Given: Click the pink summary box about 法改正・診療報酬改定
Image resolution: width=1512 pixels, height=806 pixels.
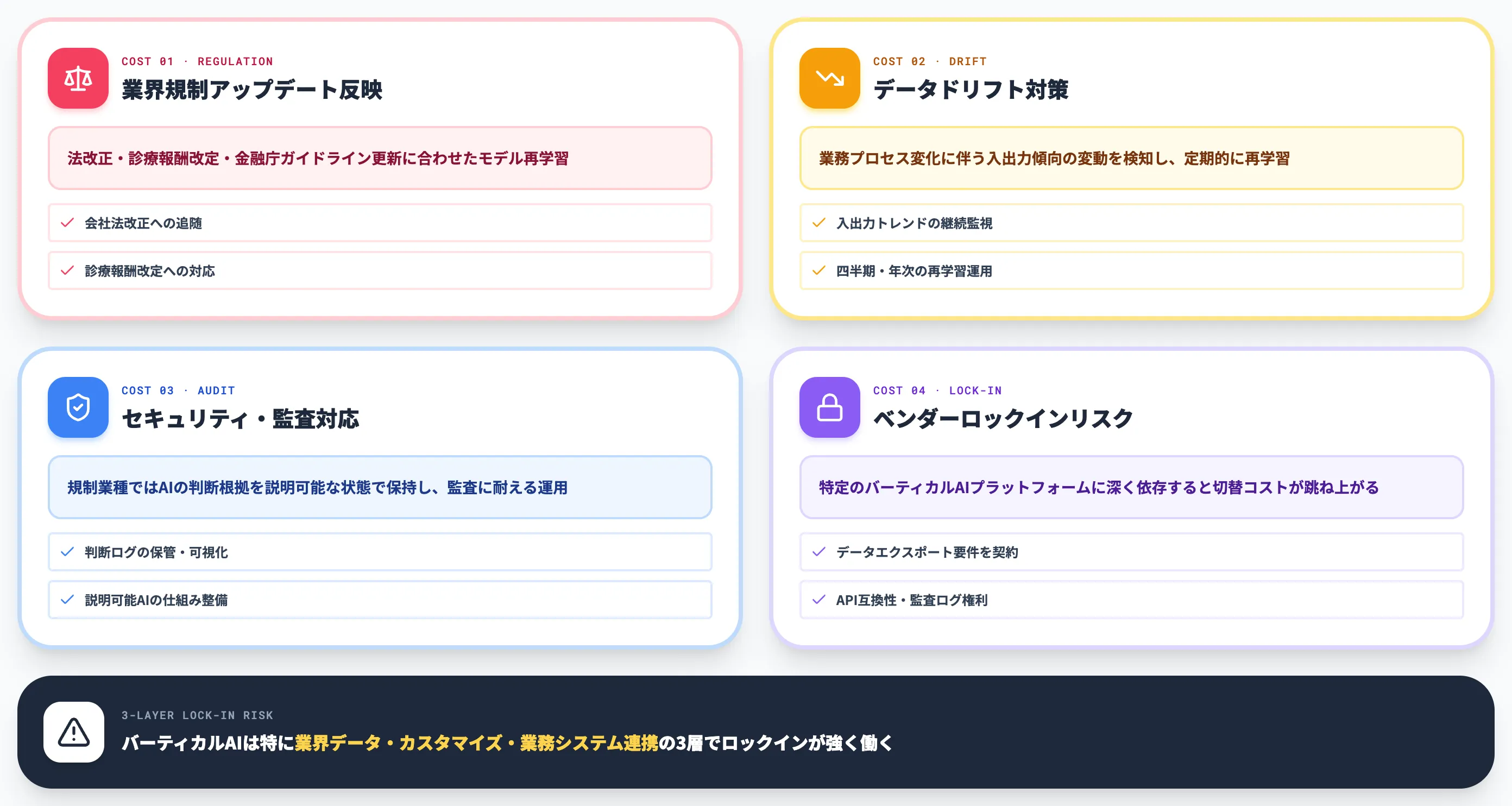Looking at the screenshot, I should [x=380, y=158].
